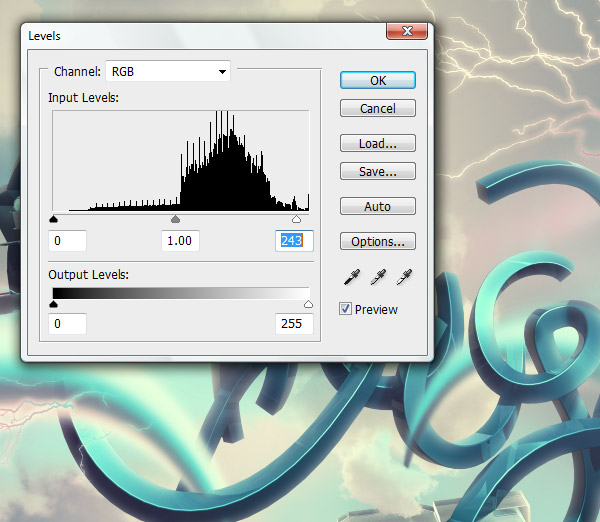Click the OK button
Screen dimensions: 600x522
pos(378,80)
